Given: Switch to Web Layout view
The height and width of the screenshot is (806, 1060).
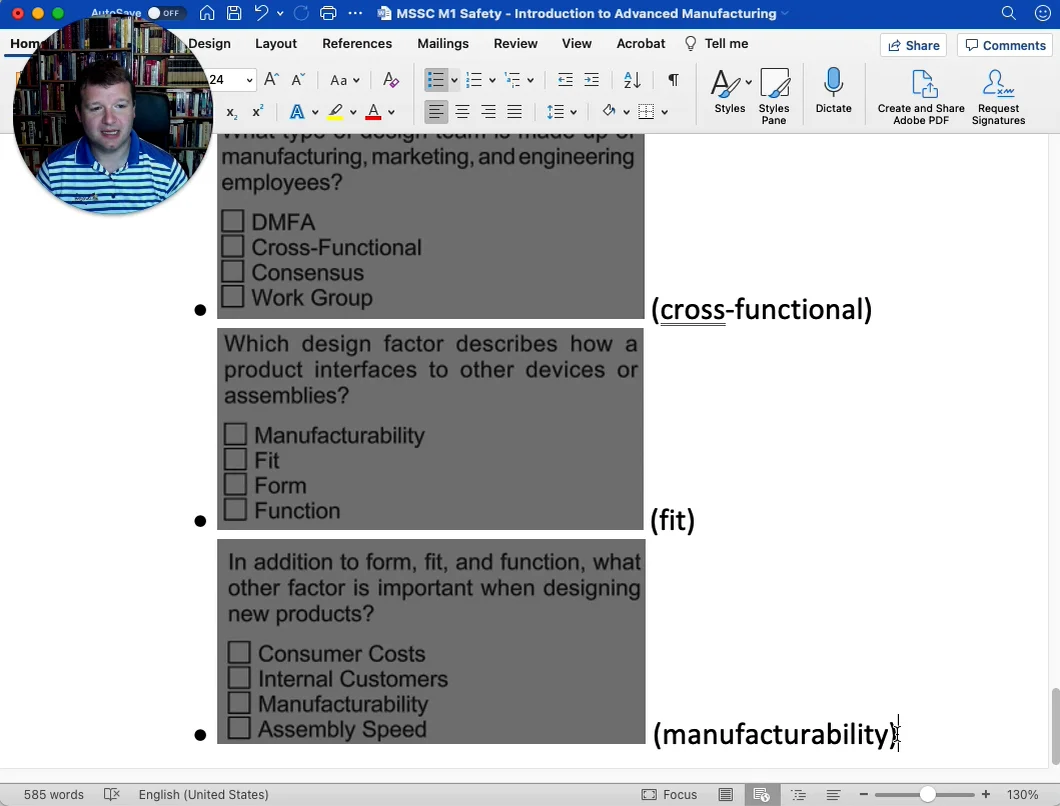Looking at the screenshot, I should point(762,795).
